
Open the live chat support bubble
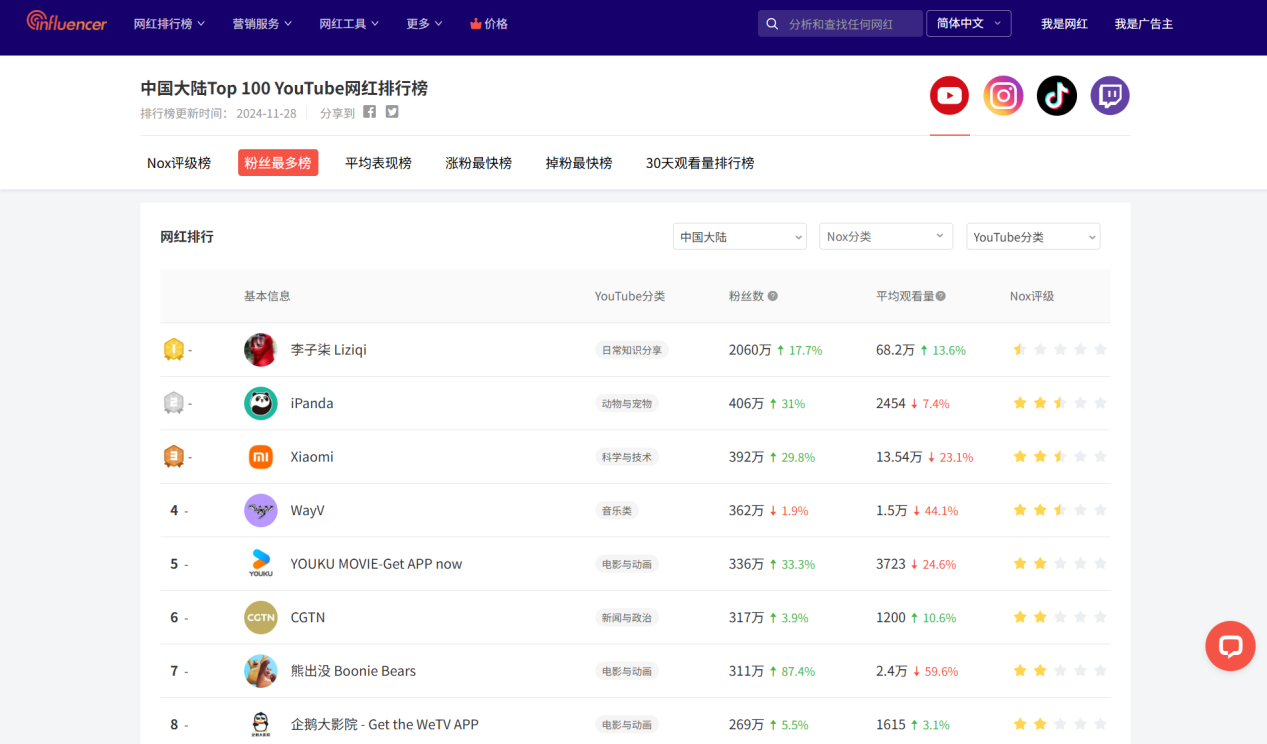pyautogui.click(x=1229, y=646)
